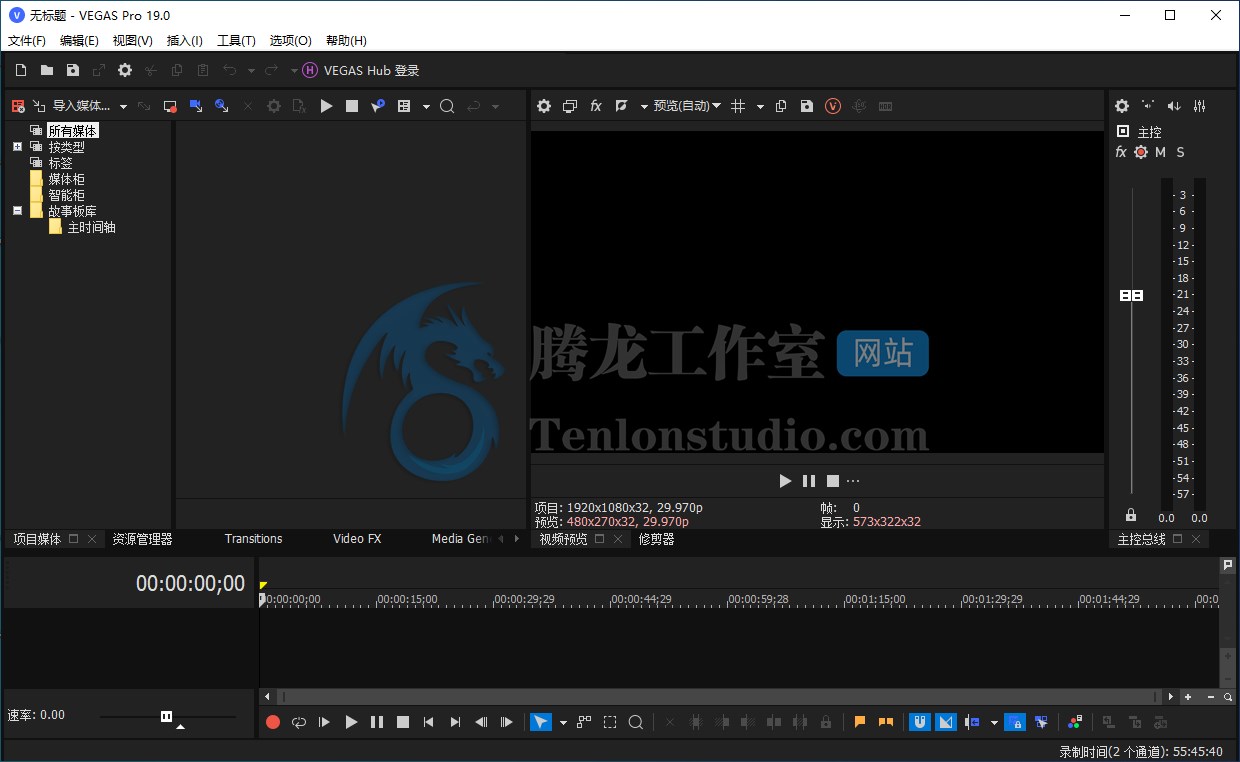Open the mixing console sliders icon
The height and width of the screenshot is (762, 1240).
[x=1200, y=106]
